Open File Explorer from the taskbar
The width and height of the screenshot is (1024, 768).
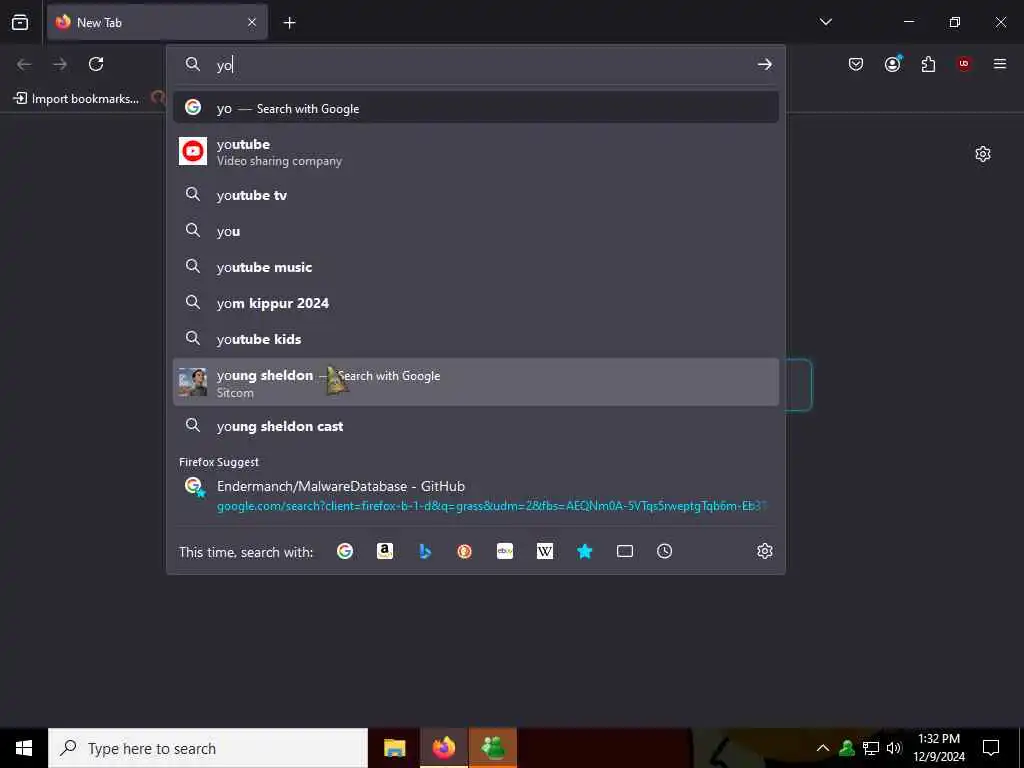[x=394, y=748]
